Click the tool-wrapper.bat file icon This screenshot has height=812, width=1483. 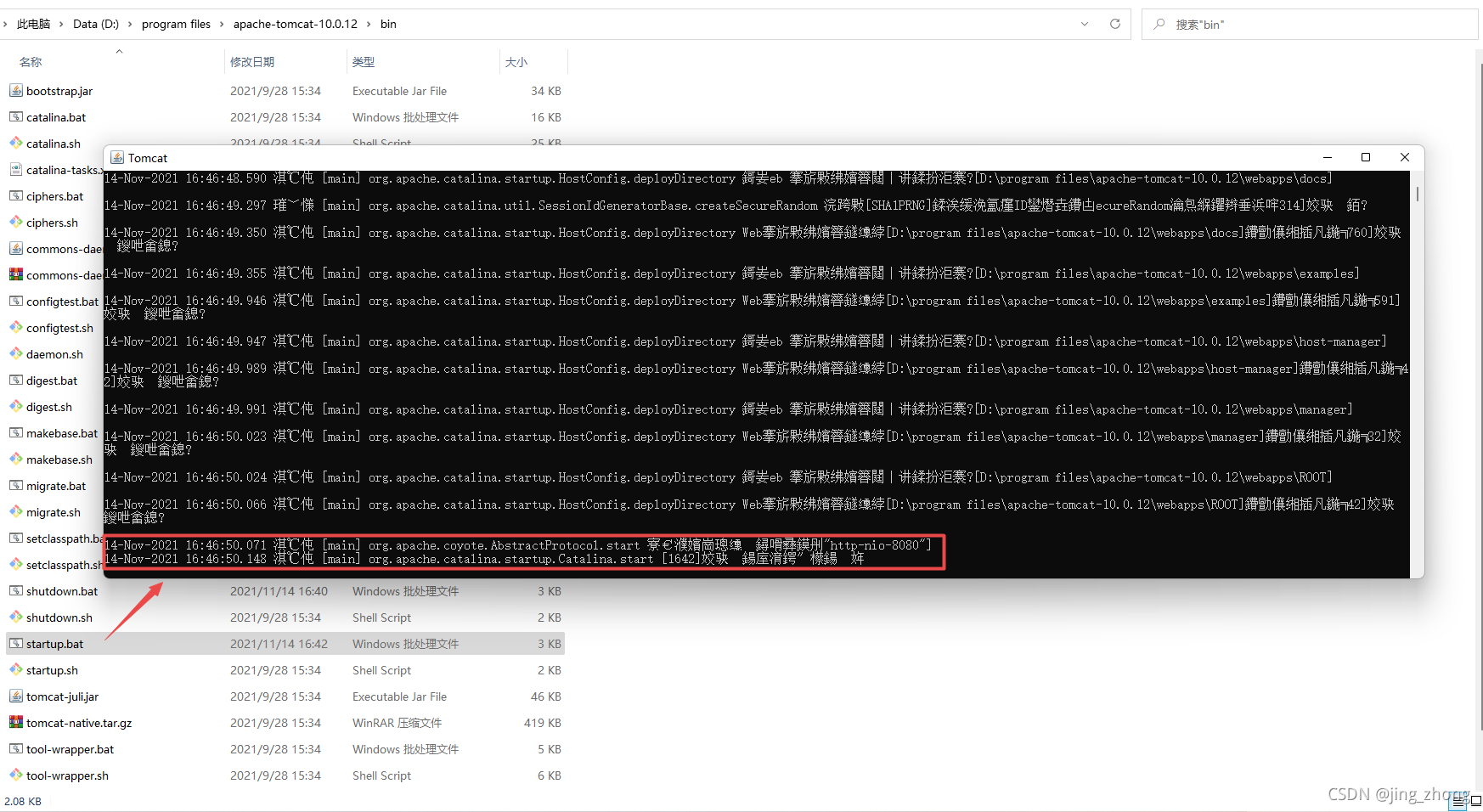(16, 749)
